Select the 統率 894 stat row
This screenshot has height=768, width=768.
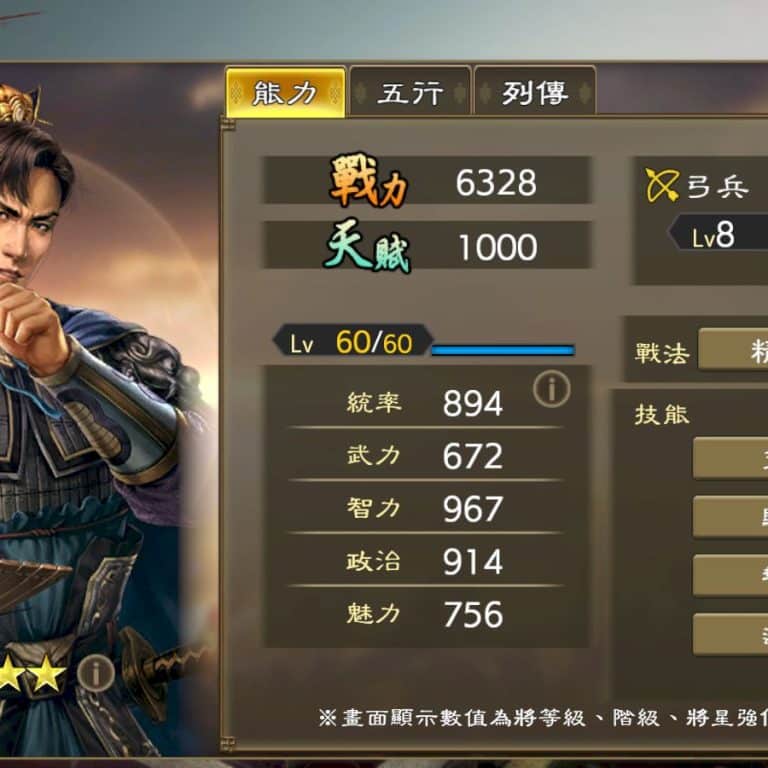point(425,403)
